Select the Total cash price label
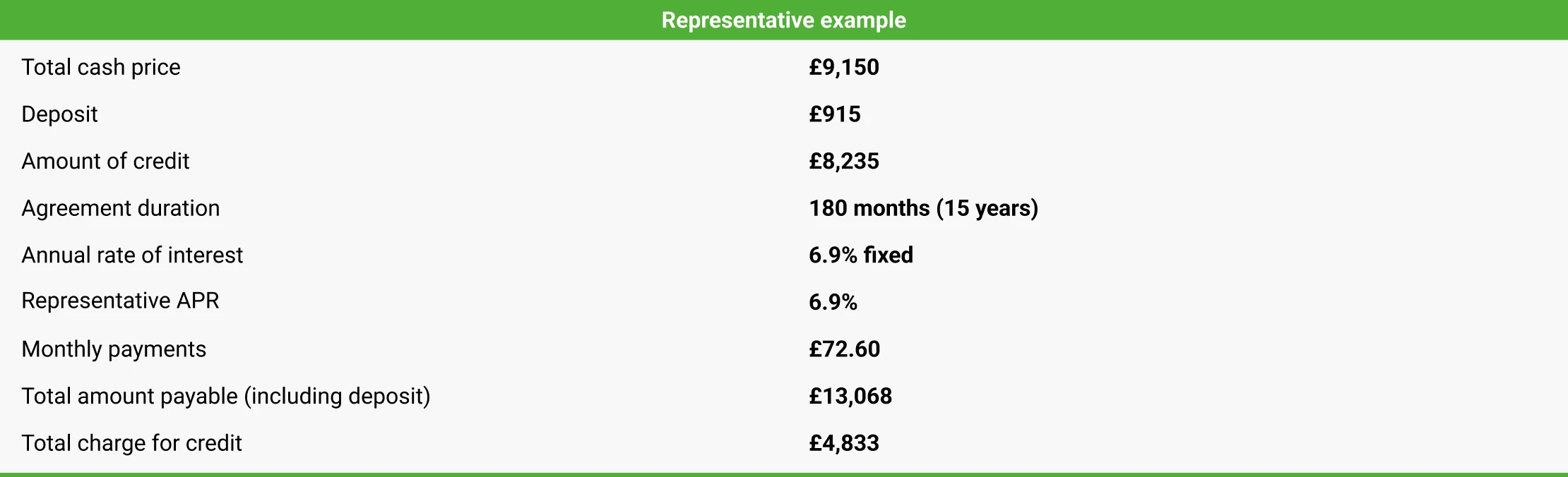Screen dimensions: 1568x477 (101, 67)
